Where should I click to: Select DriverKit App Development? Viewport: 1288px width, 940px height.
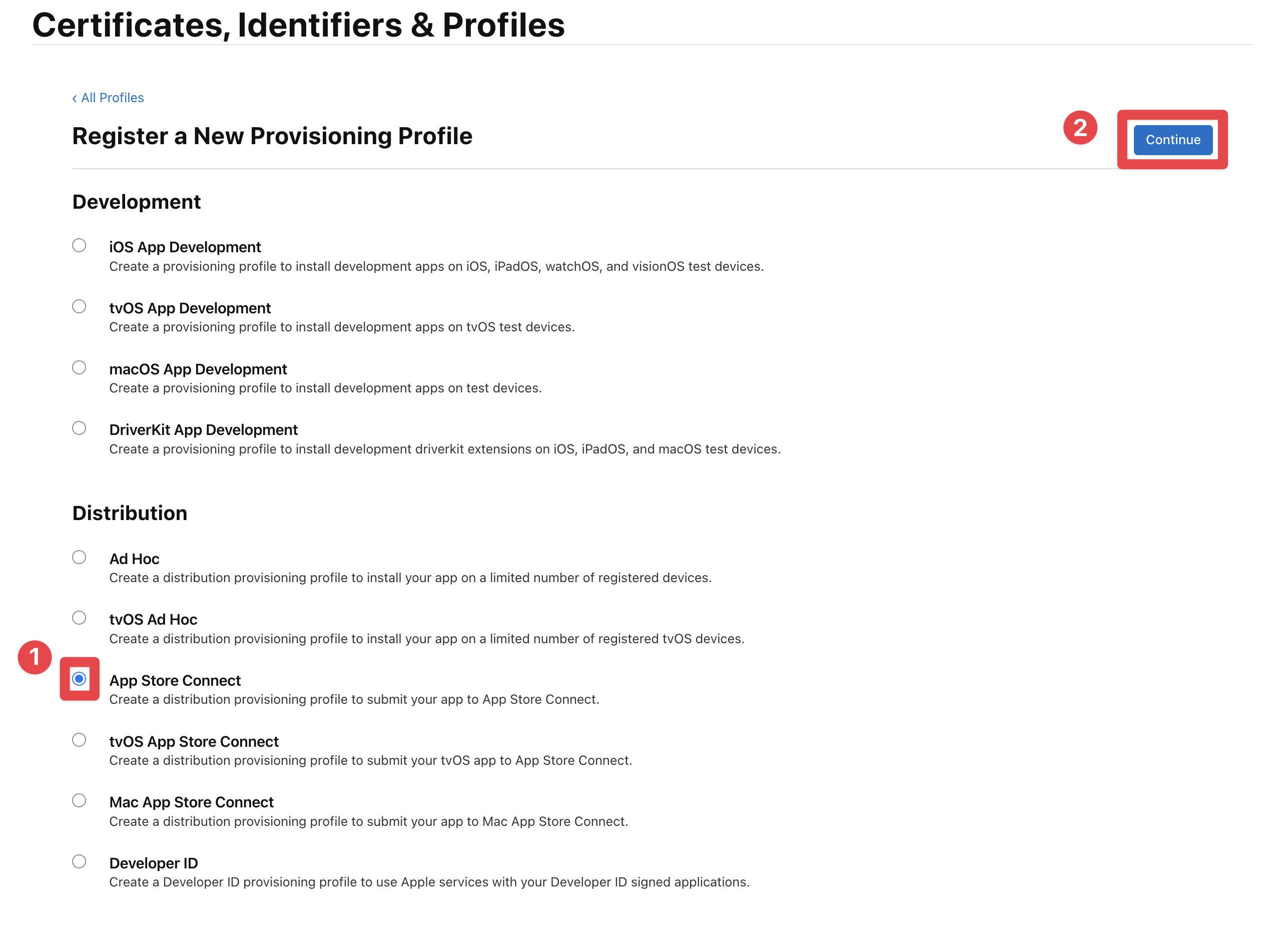tap(80, 428)
